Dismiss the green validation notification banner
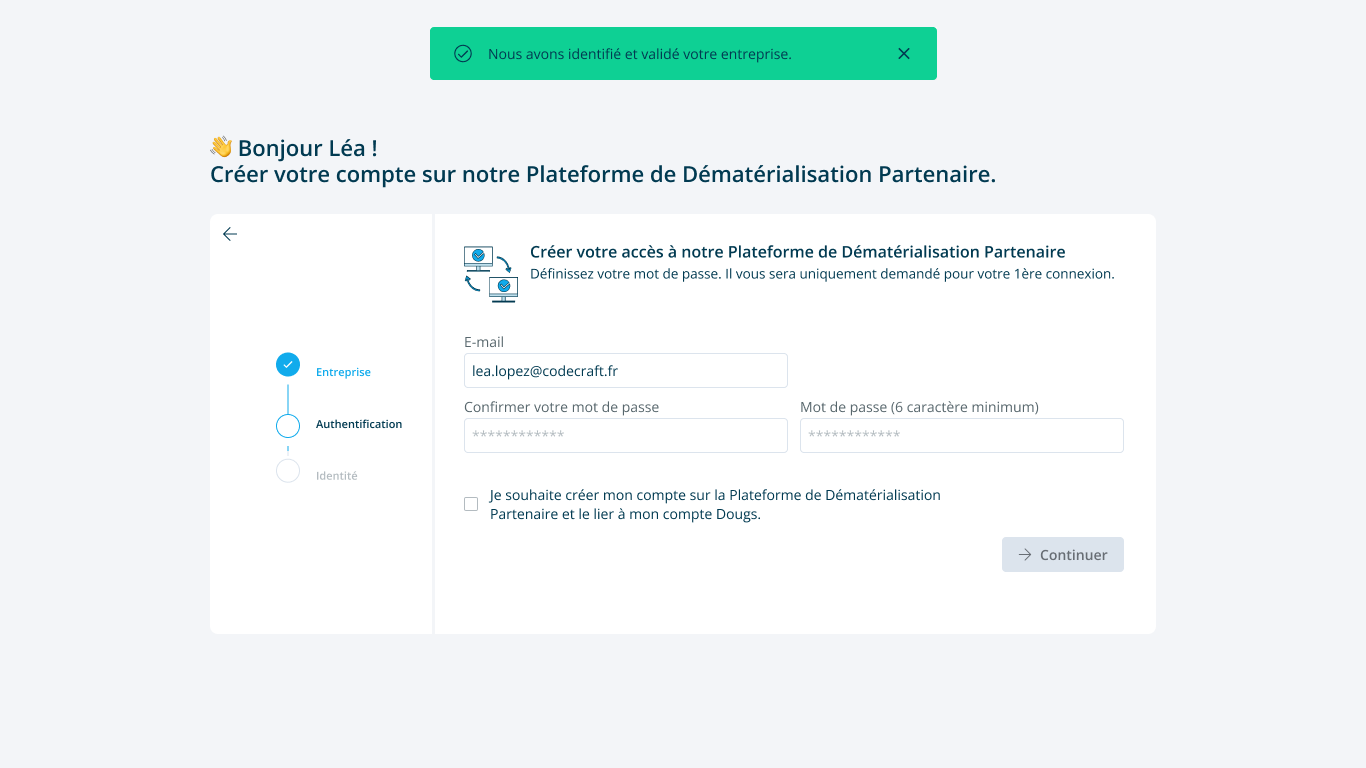Viewport: 1366px width, 768px height. tap(904, 54)
